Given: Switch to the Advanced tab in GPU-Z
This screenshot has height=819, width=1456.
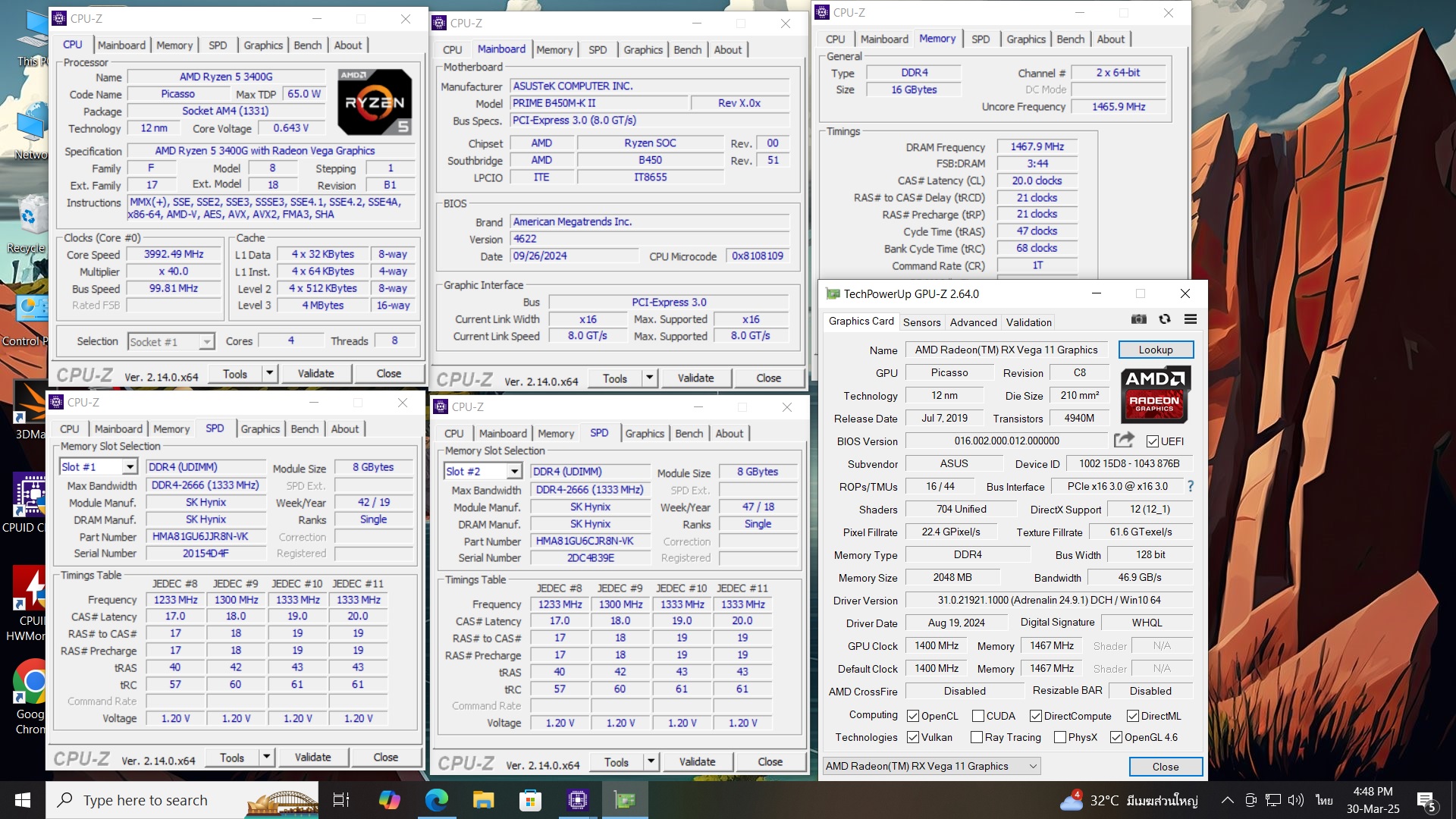Looking at the screenshot, I should click(x=973, y=322).
